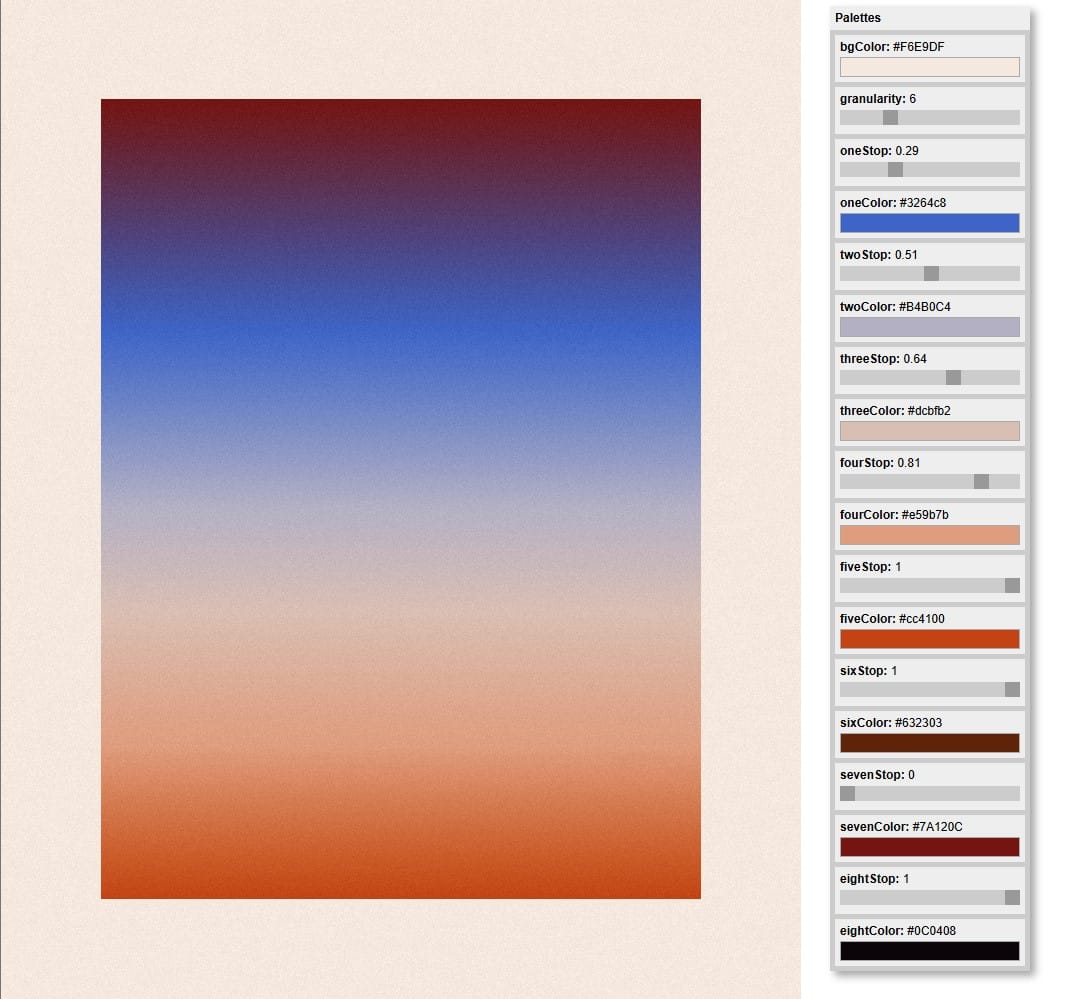
Task: Click the 'threeStop: 0.64' label
Action: click(x=883, y=358)
